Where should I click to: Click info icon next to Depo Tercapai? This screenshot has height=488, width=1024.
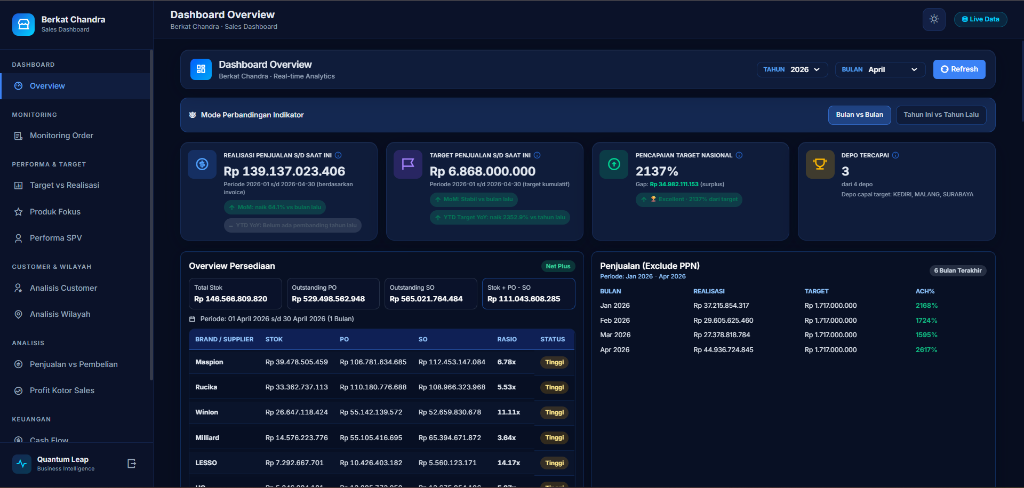[x=895, y=155]
